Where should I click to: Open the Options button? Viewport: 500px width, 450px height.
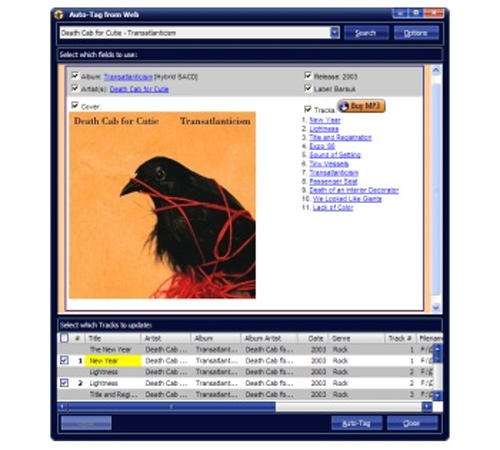coord(416,33)
